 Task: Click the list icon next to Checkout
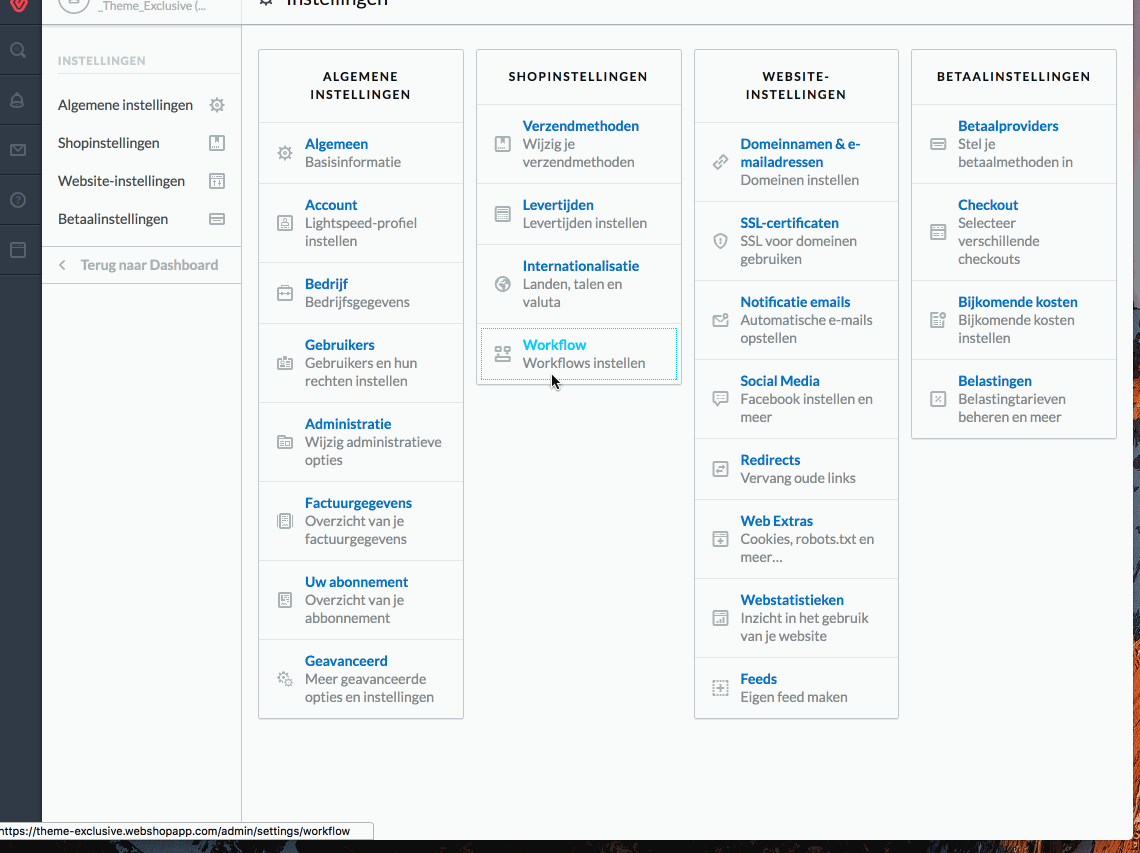[938, 232]
